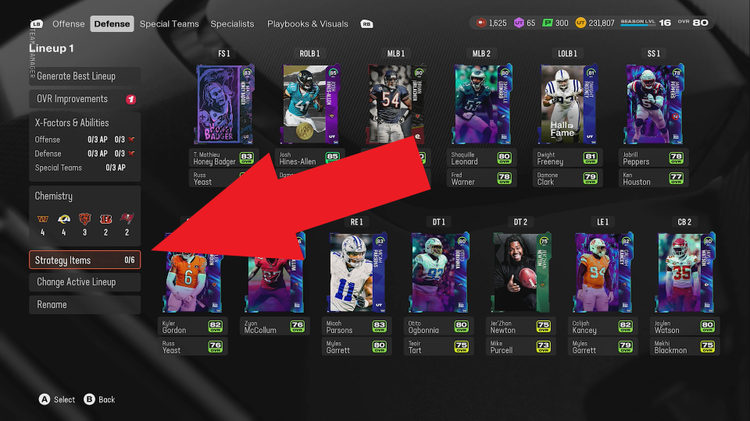
Task: Open the Special Teams tab
Action: (169, 23)
